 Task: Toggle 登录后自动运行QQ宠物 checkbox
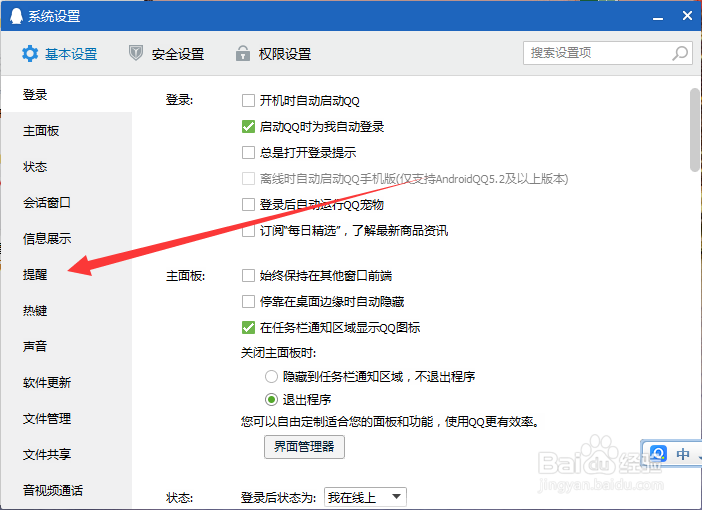click(x=248, y=205)
